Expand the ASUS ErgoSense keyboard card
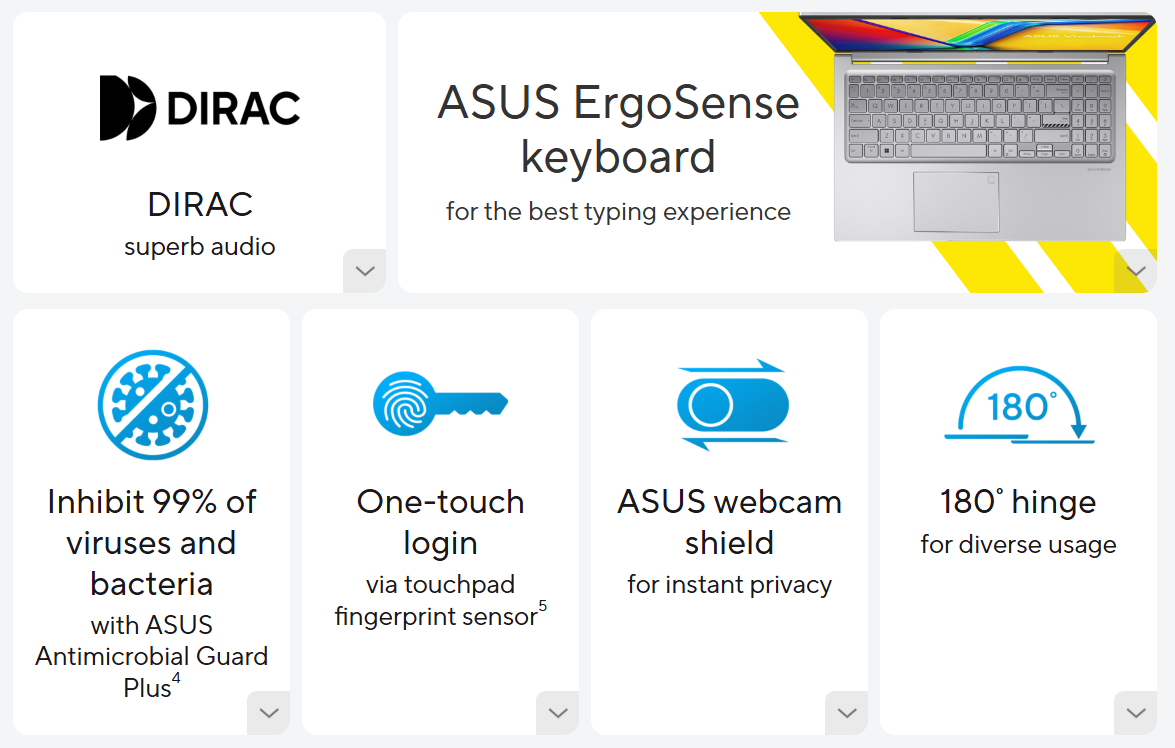Screen dimensions: 1175x748 1135,271
